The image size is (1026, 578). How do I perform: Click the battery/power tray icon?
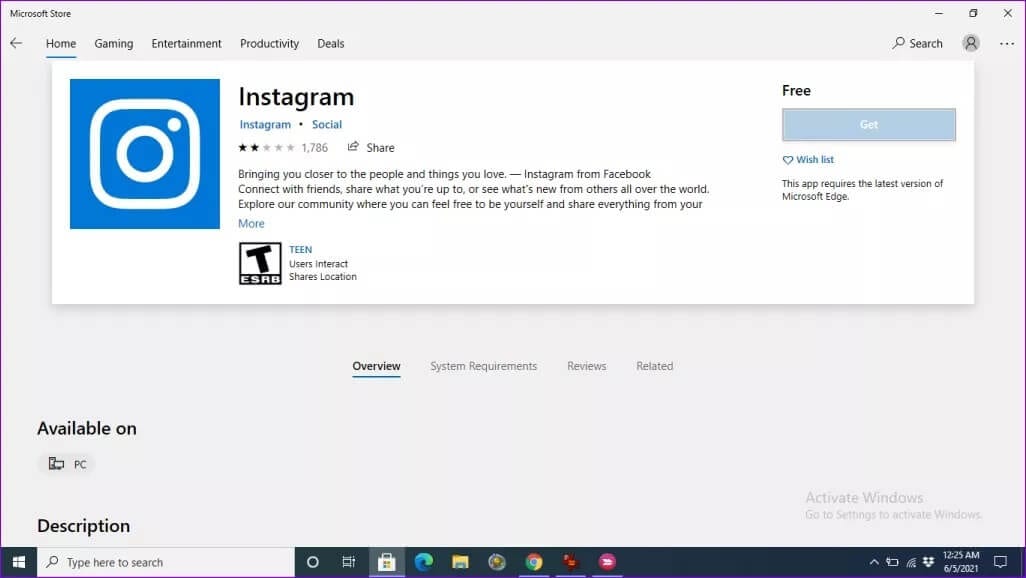coord(893,562)
